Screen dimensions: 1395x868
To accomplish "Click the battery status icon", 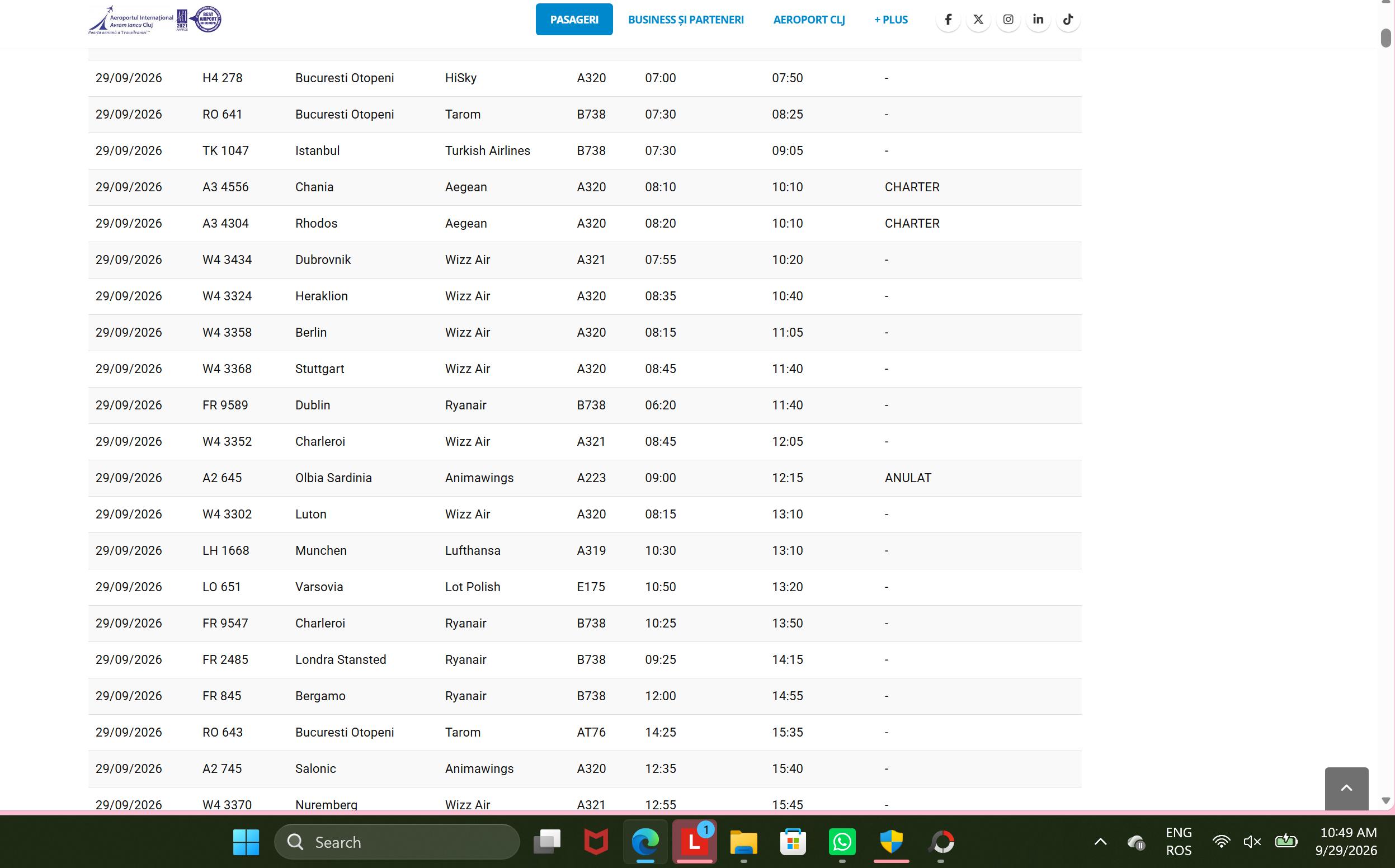I will tap(1286, 841).
